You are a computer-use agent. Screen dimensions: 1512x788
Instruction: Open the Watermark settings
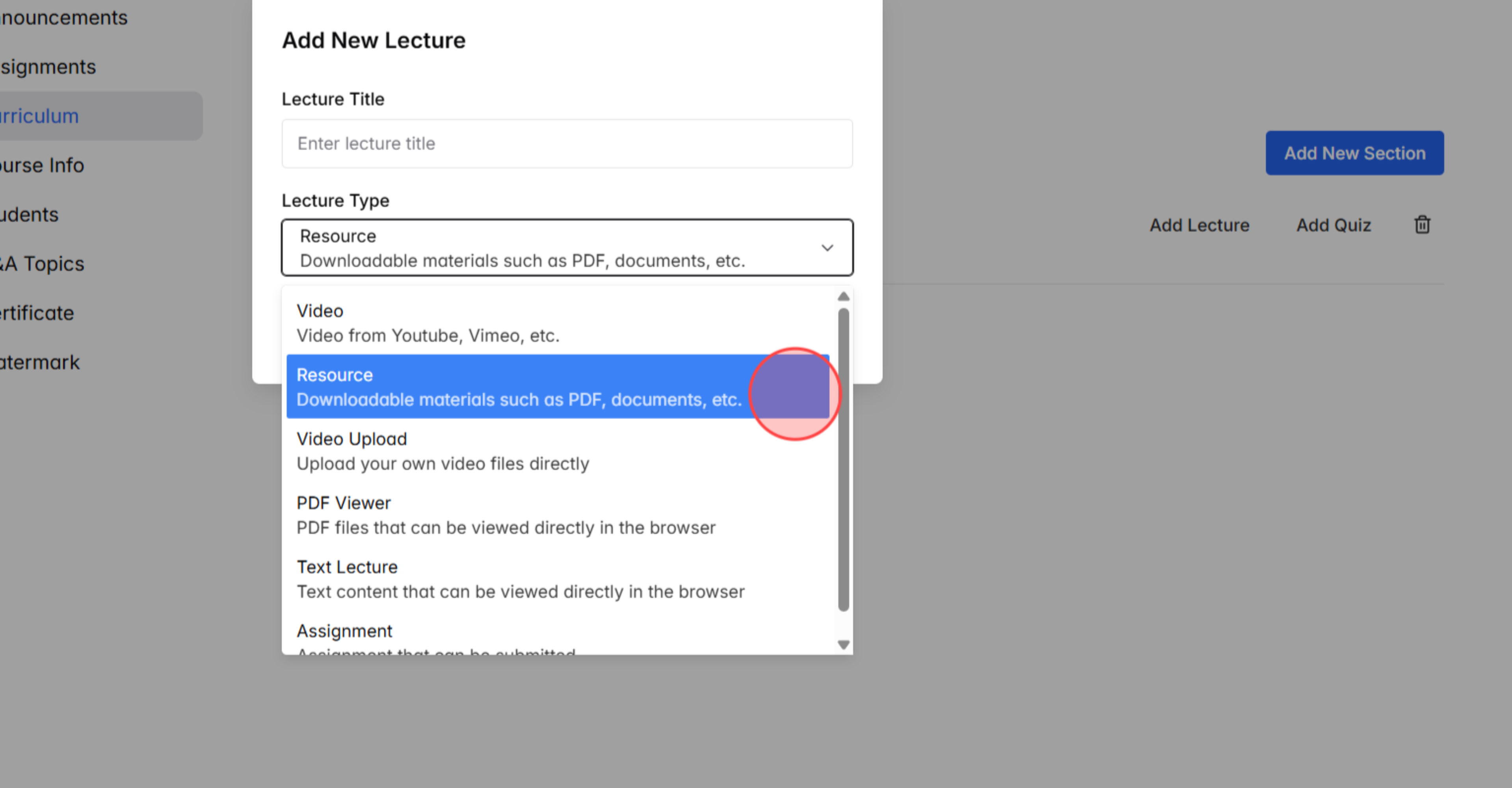coord(39,362)
